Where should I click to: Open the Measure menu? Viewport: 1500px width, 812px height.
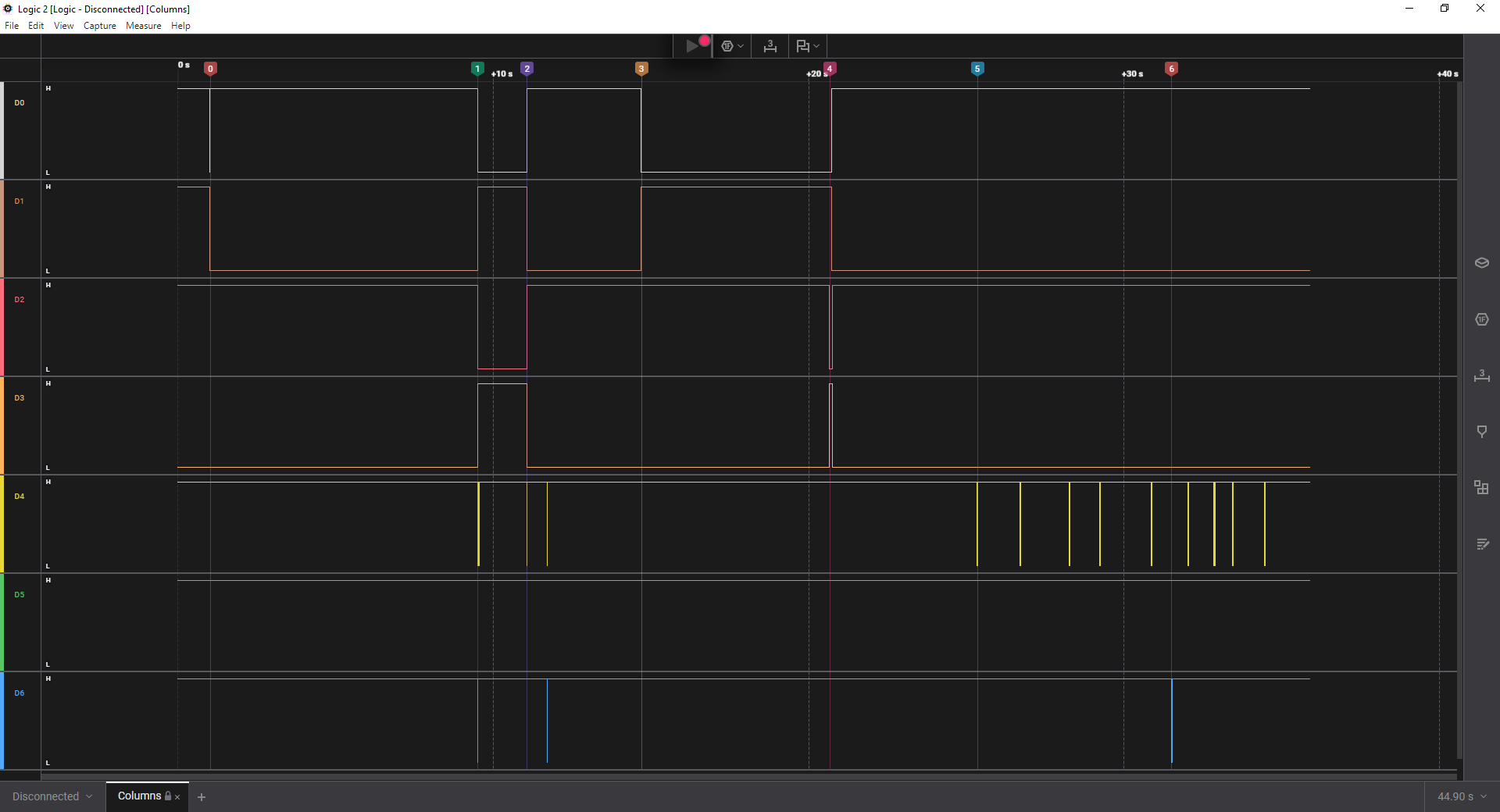[x=143, y=26]
